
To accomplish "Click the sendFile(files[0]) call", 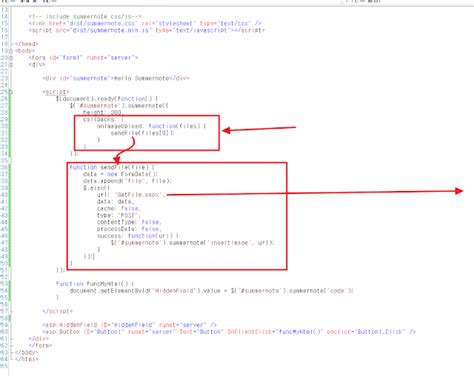I will pos(143,133).
